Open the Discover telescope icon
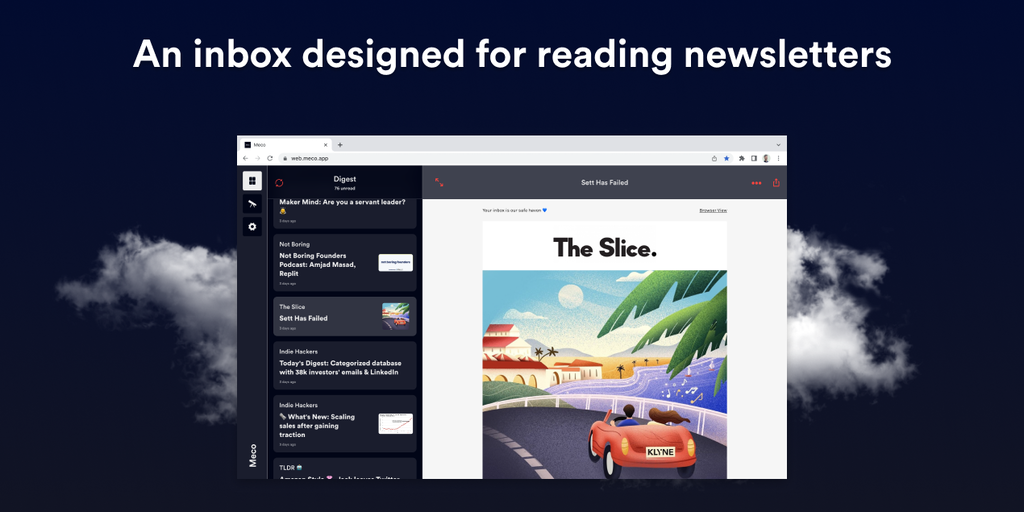 tap(252, 204)
